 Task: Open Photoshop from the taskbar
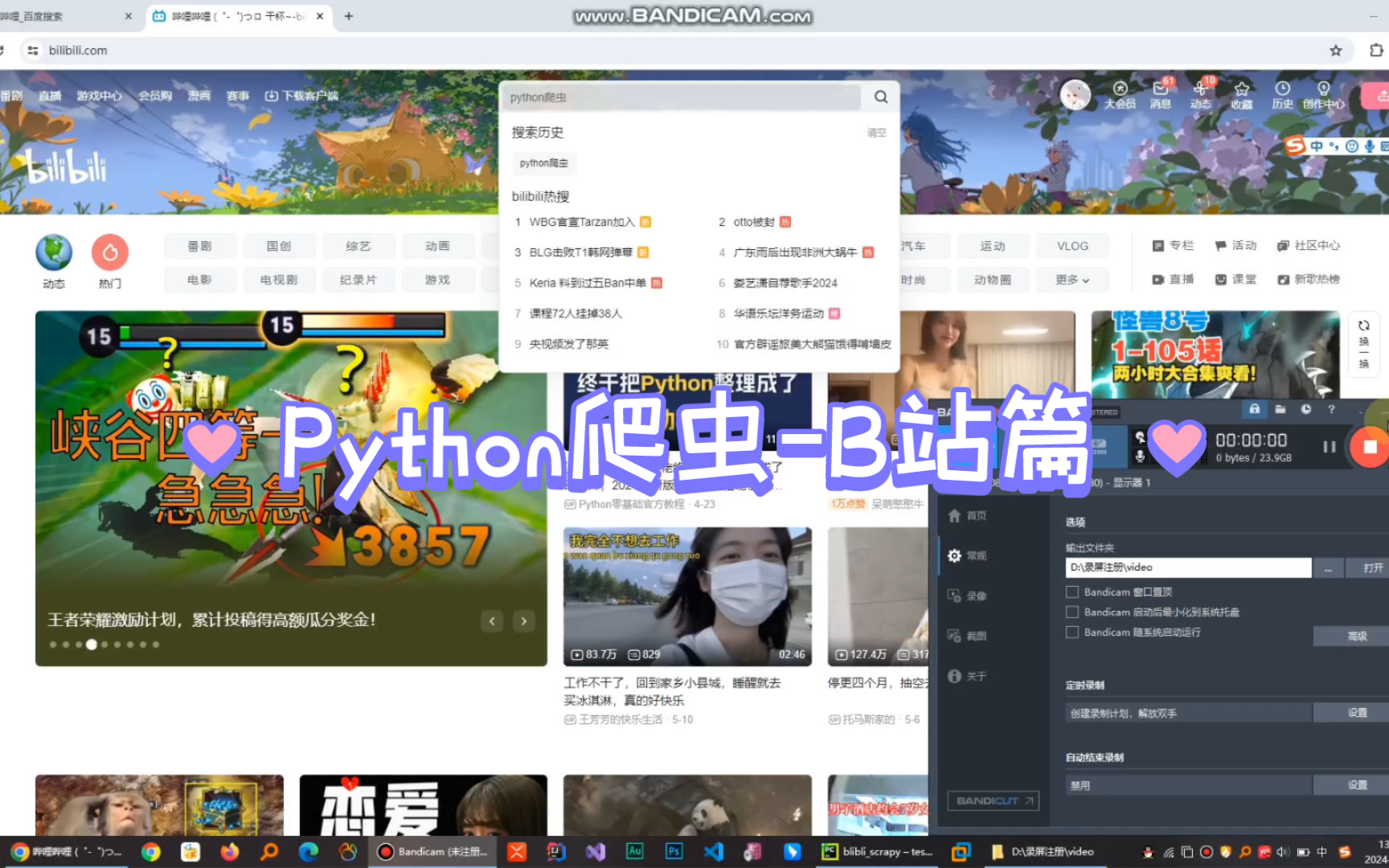point(674,852)
